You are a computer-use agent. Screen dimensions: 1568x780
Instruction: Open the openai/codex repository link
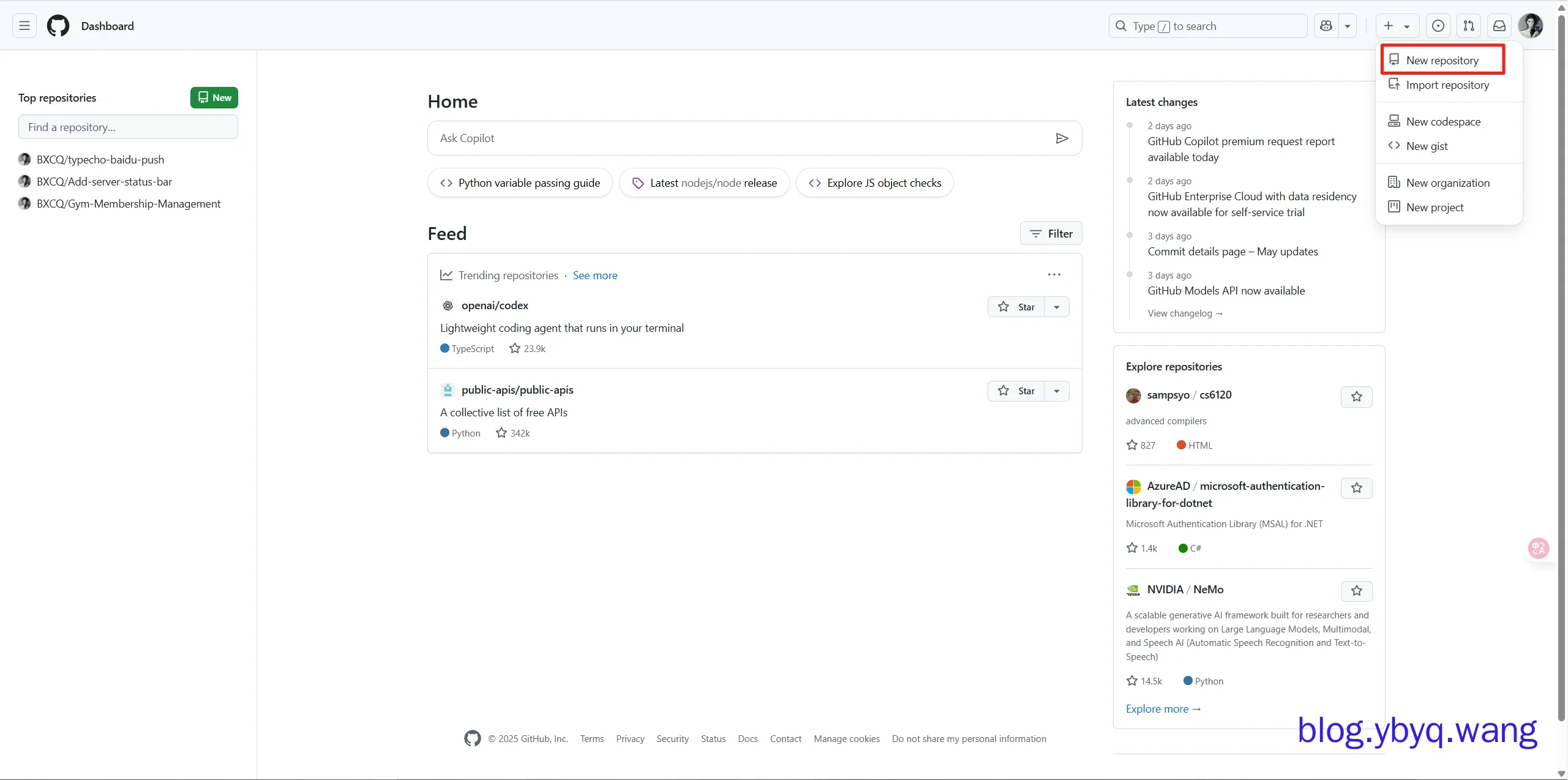[x=495, y=305]
